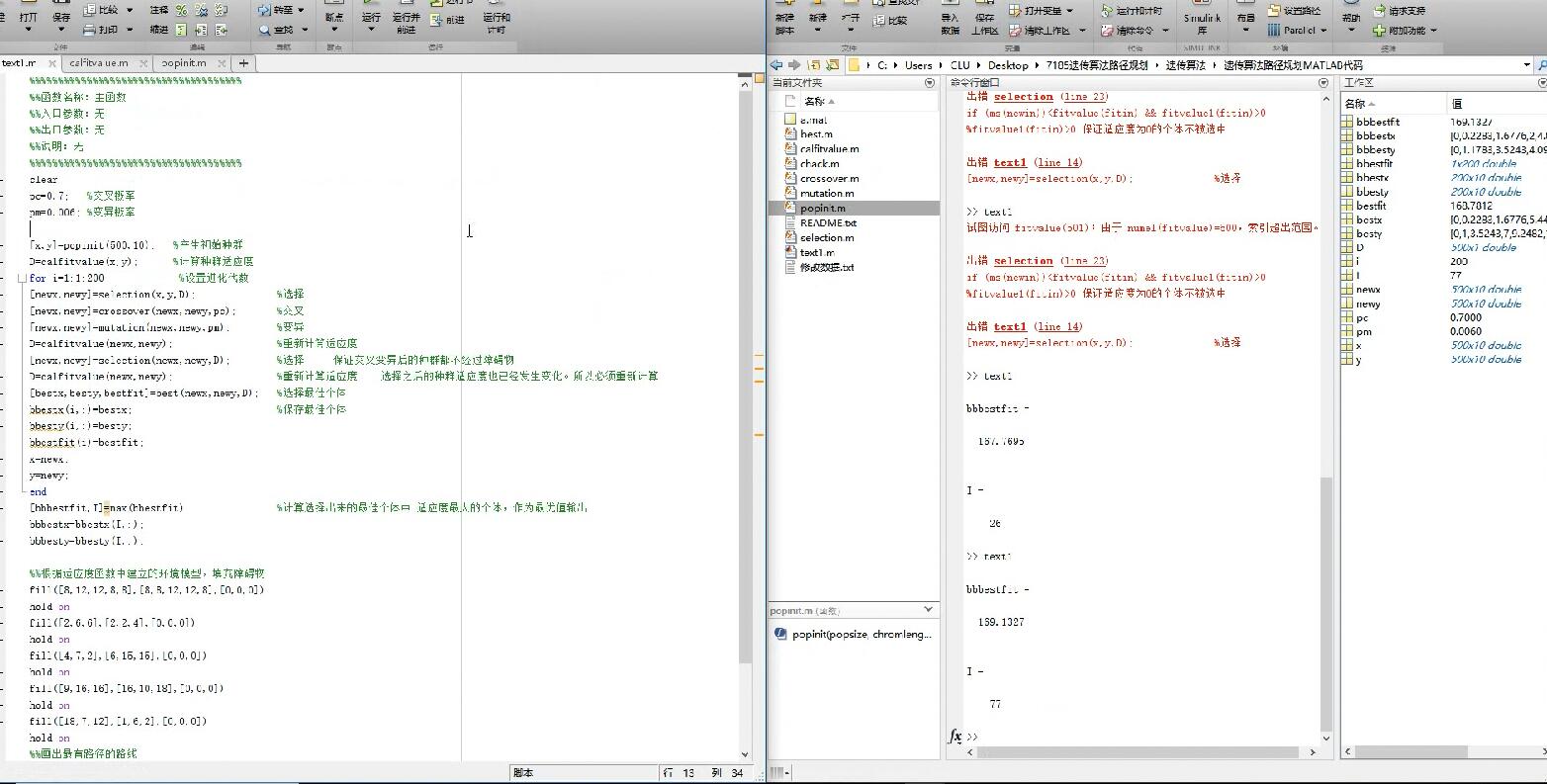The width and height of the screenshot is (1547, 784).
Task: Click the Go To (转至) icon
Action: [x=264, y=10]
